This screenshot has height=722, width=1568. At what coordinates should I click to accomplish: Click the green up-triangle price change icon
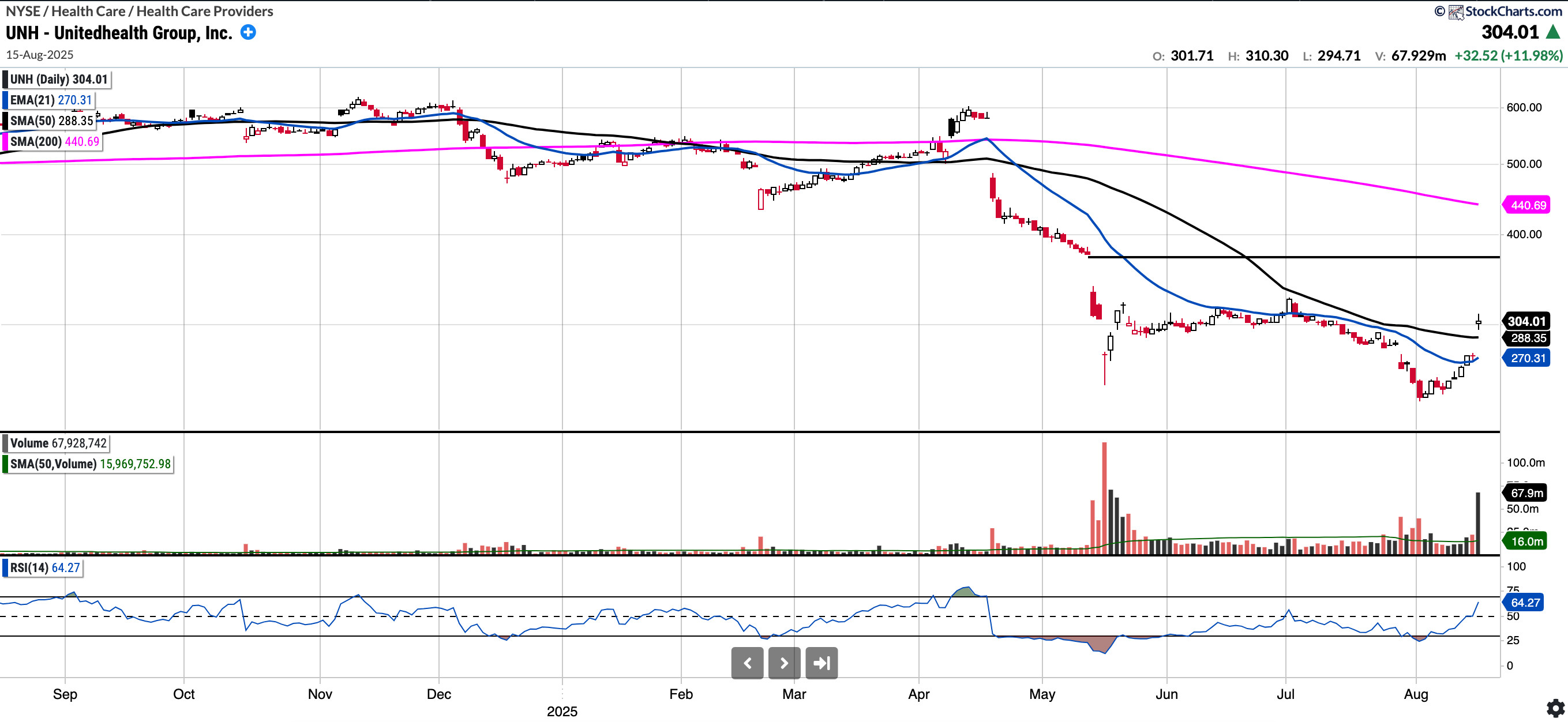[x=1553, y=32]
